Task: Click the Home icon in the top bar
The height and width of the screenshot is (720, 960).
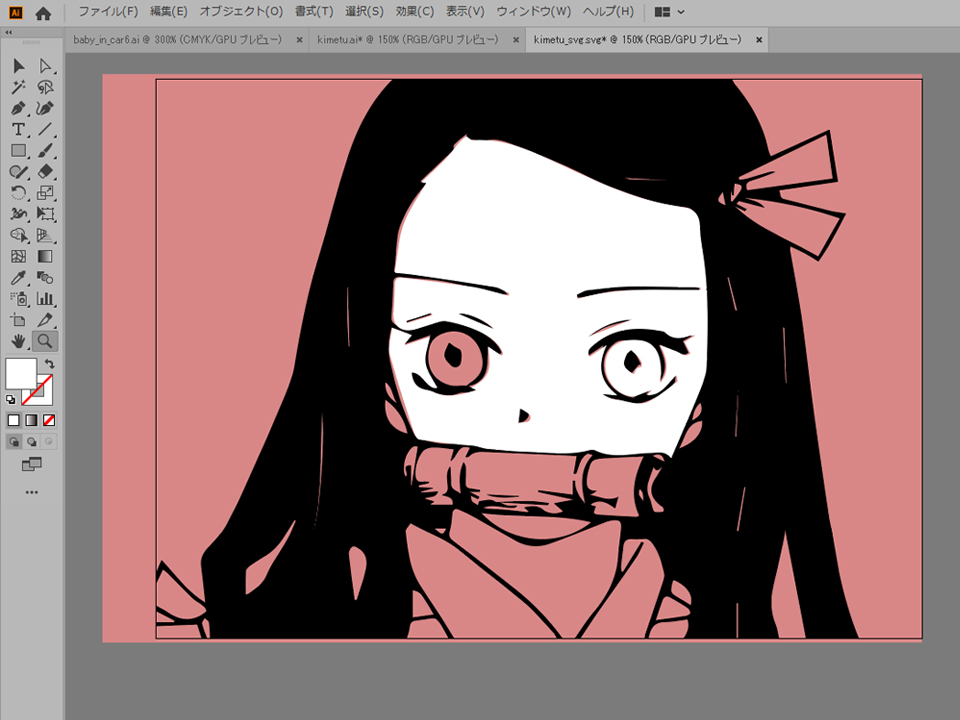Action: pyautogui.click(x=43, y=13)
